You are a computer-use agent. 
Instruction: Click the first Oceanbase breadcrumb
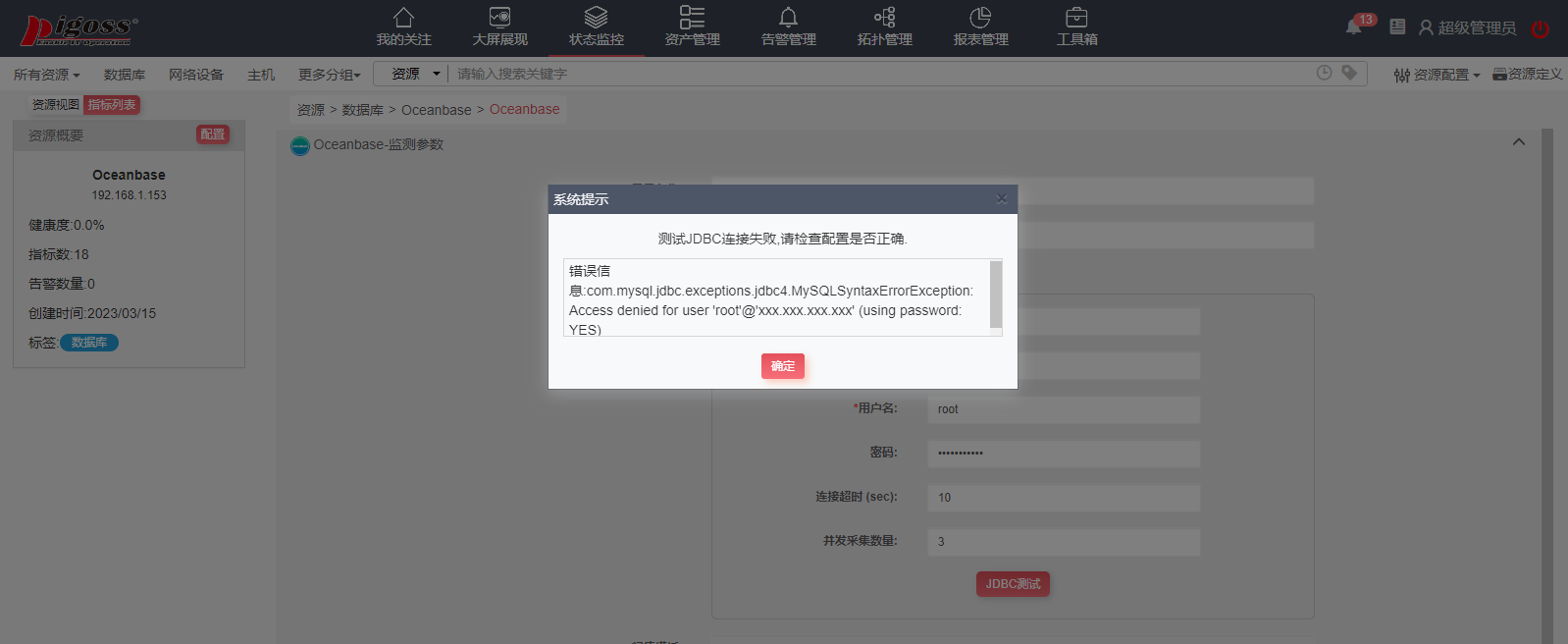436,110
